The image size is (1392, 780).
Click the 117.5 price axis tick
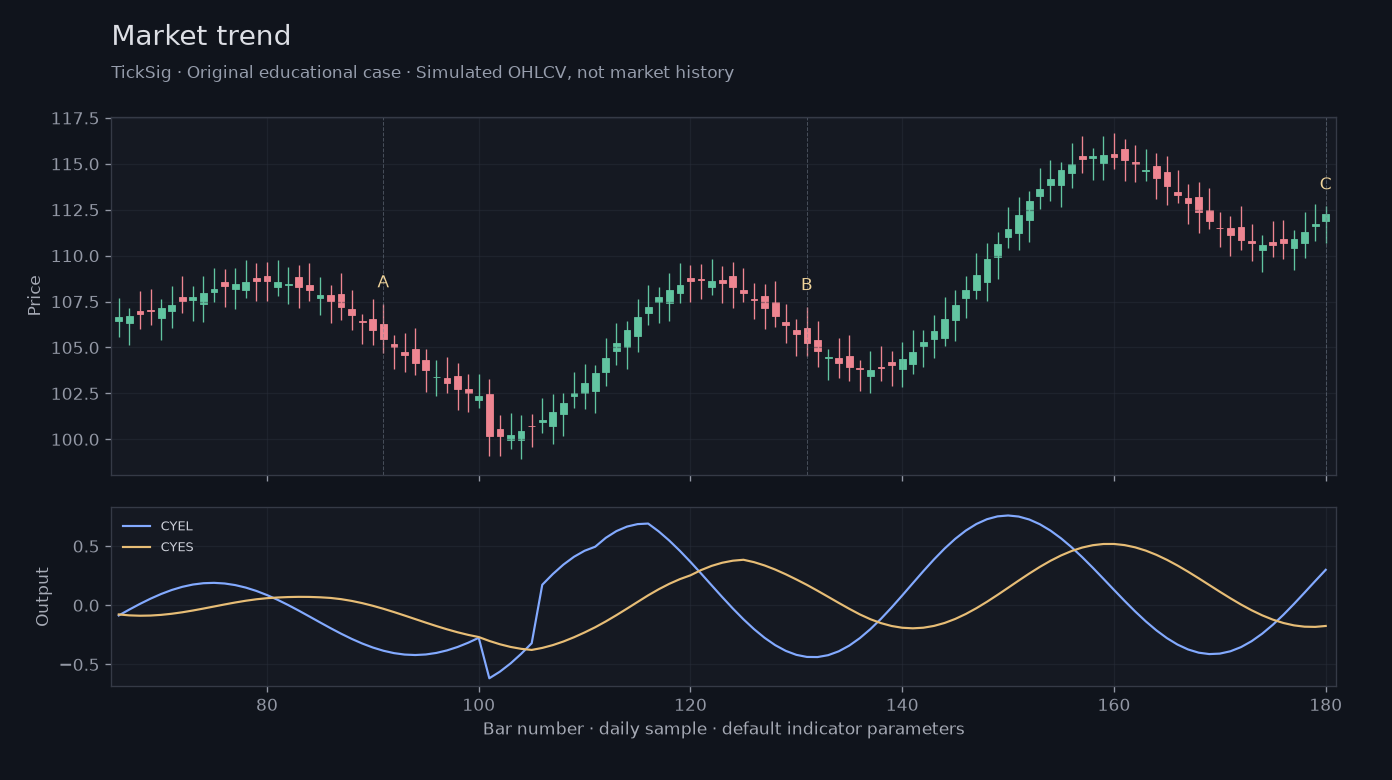pyautogui.click(x=75, y=119)
